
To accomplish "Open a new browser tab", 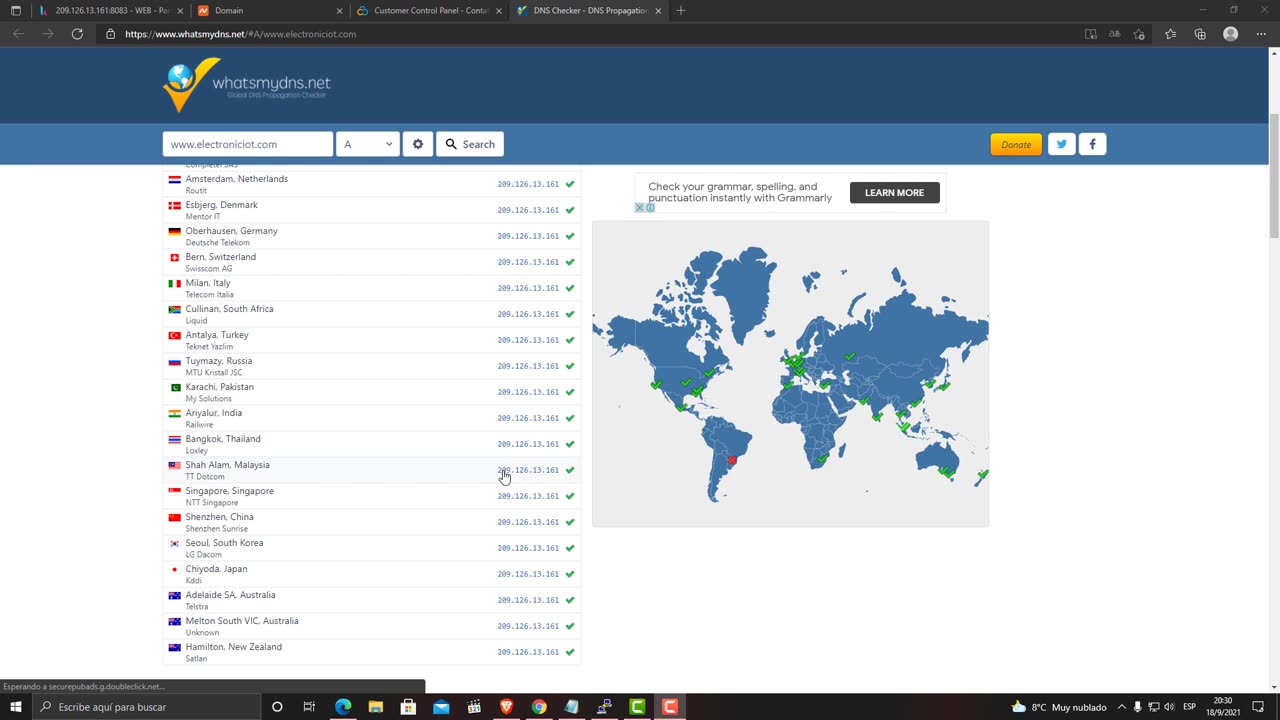I will [681, 10].
